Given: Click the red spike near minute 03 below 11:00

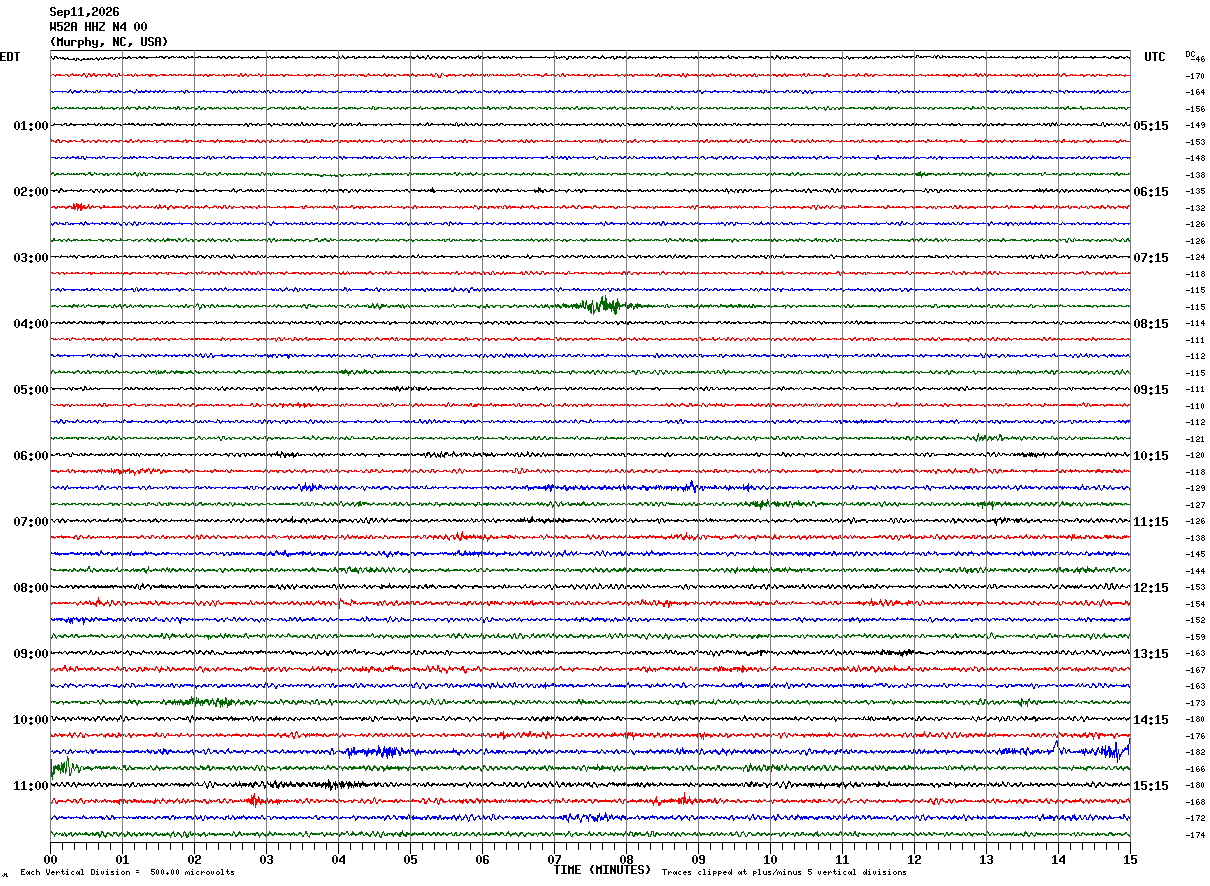Looking at the screenshot, I should coord(255,800).
